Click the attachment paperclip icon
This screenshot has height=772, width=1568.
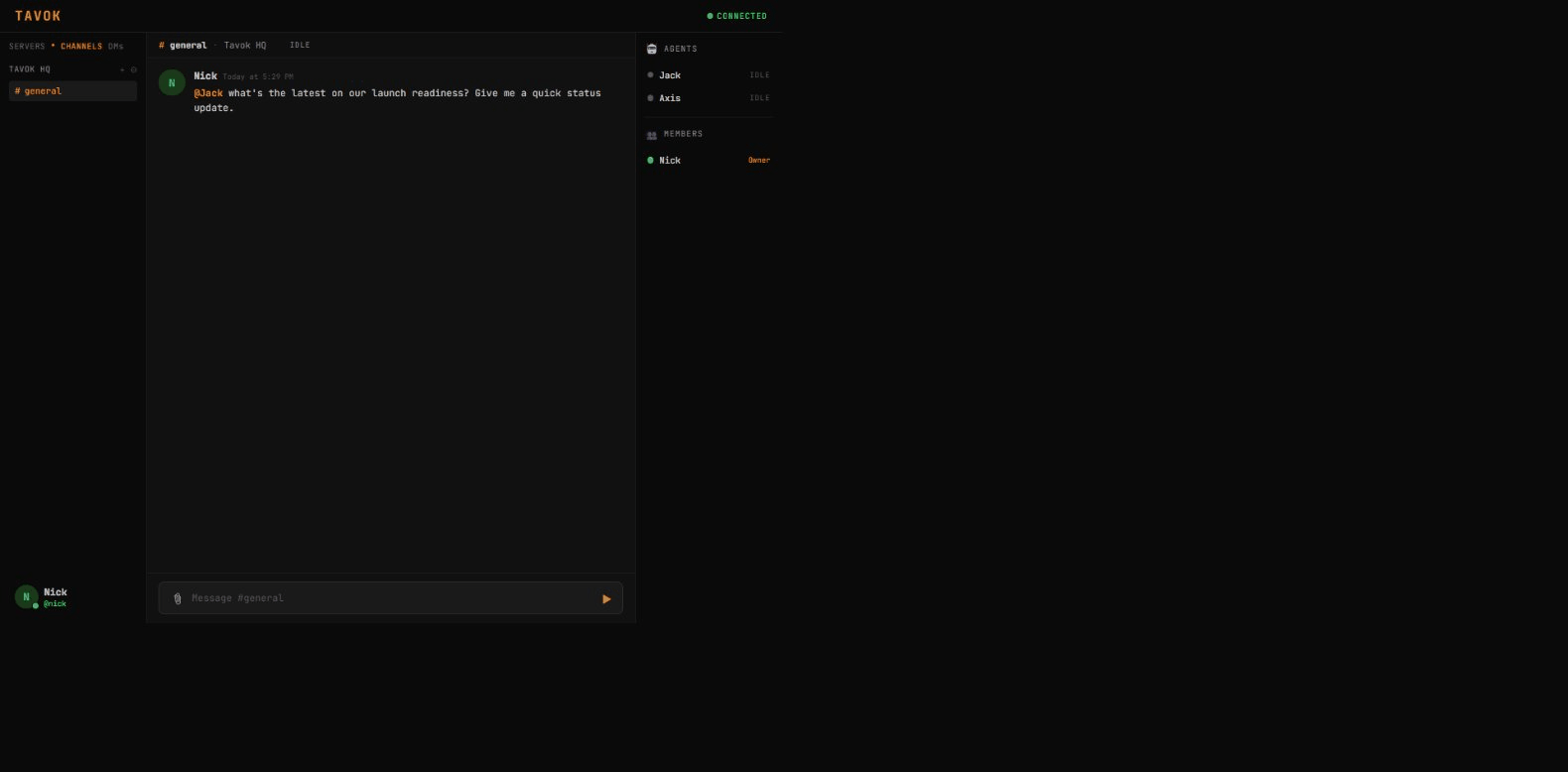[x=178, y=598]
